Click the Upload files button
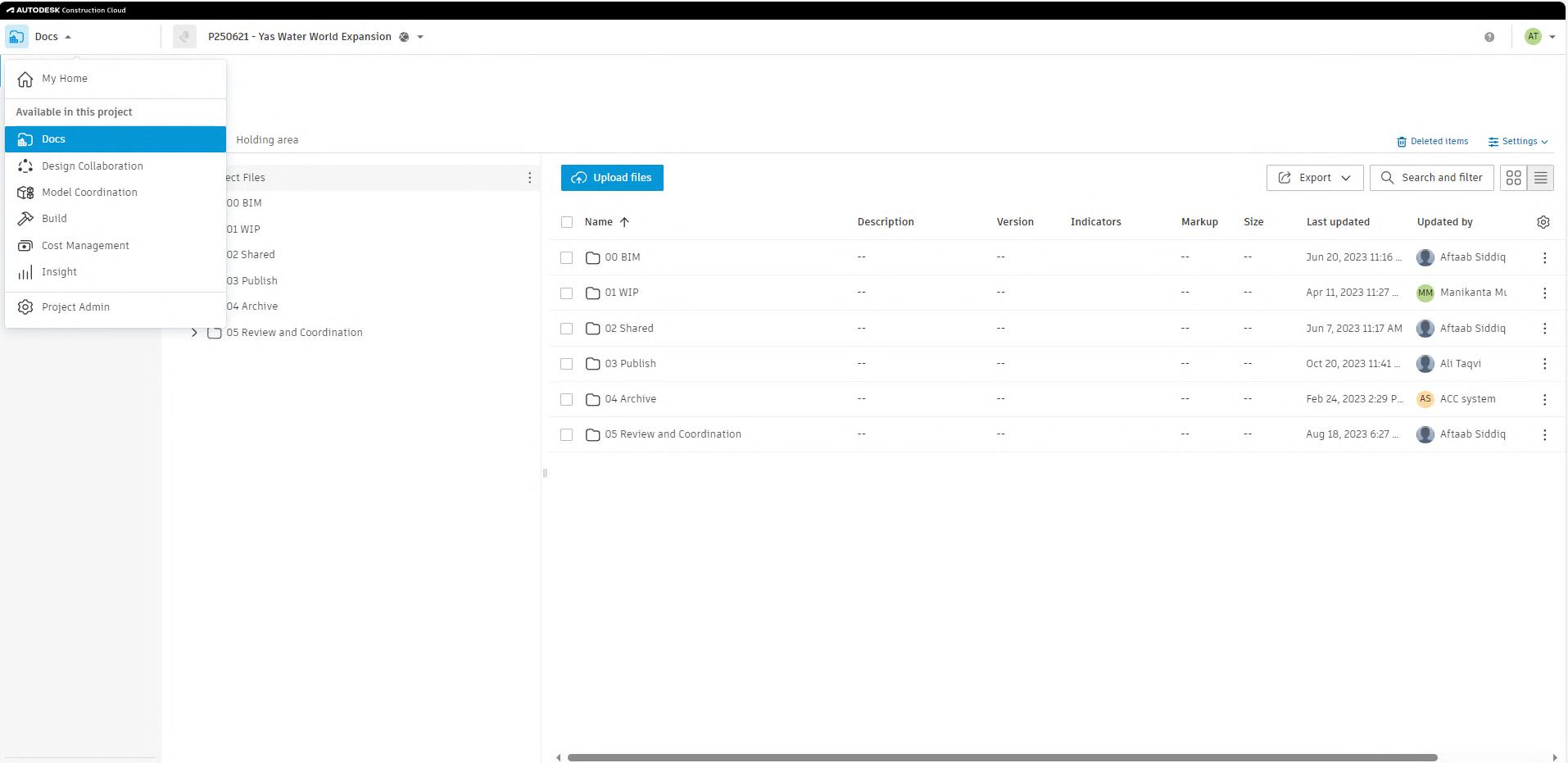This screenshot has height=763, width=1568. click(x=612, y=178)
